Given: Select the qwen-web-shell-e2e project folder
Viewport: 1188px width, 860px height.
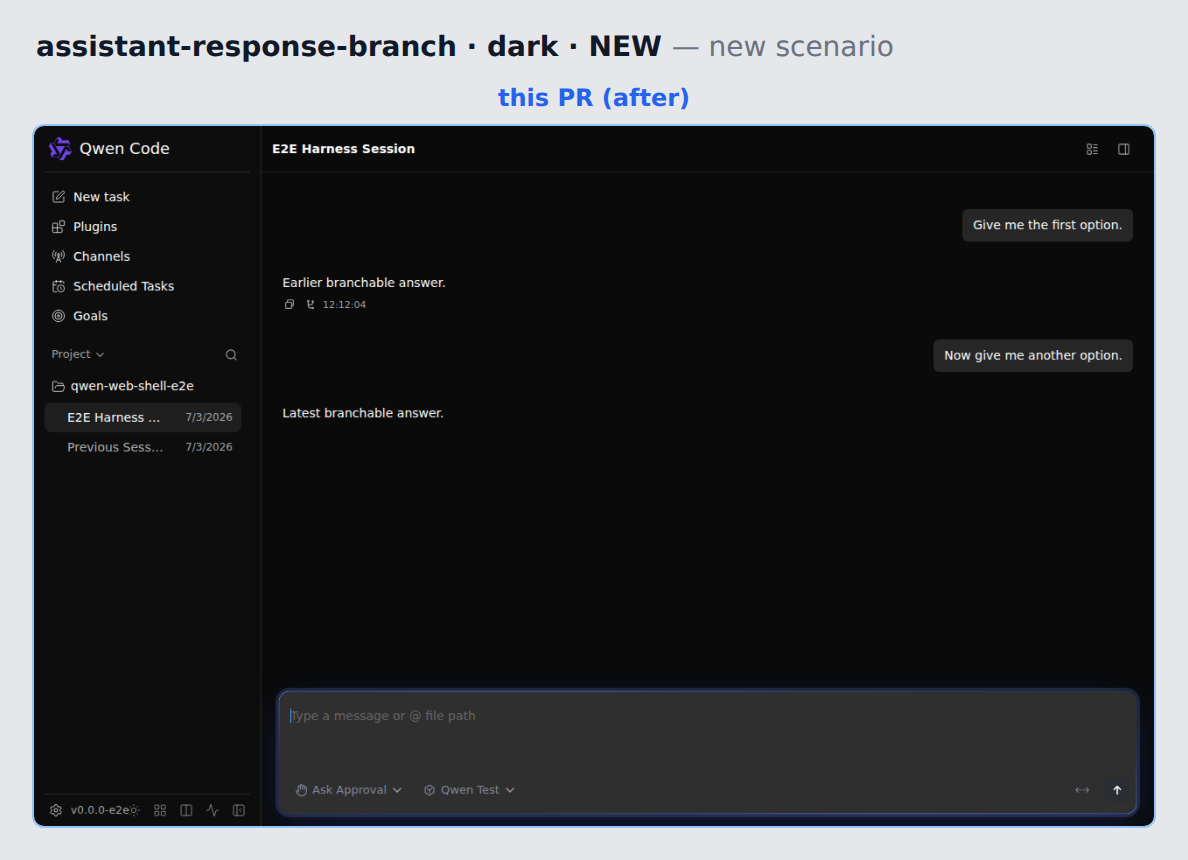Looking at the screenshot, I should pos(123,386).
